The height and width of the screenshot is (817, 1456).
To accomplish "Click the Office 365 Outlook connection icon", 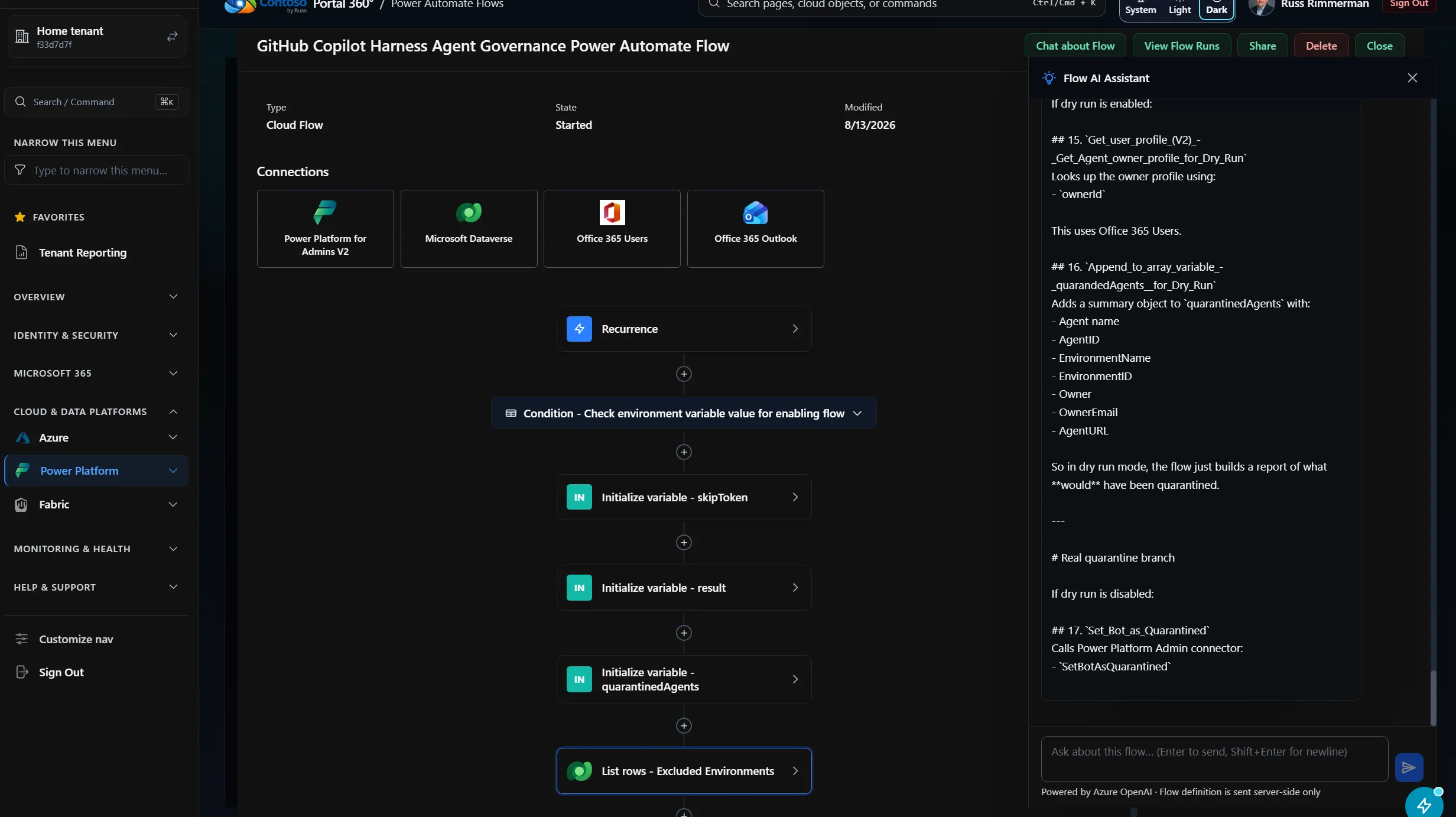I will click(x=755, y=212).
